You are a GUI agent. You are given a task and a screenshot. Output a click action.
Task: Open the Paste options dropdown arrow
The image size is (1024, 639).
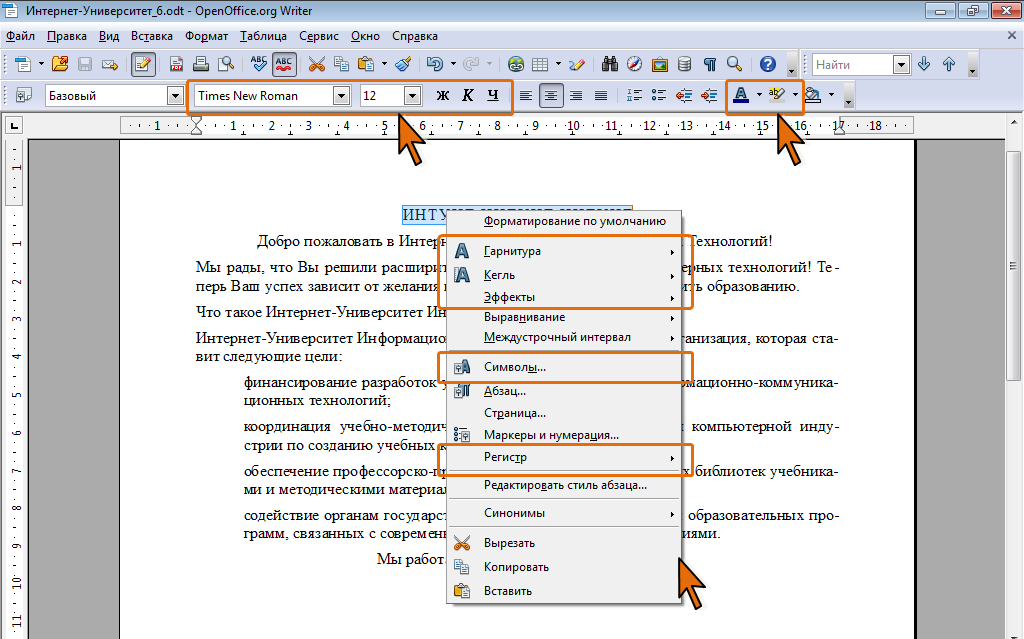pos(384,64)
